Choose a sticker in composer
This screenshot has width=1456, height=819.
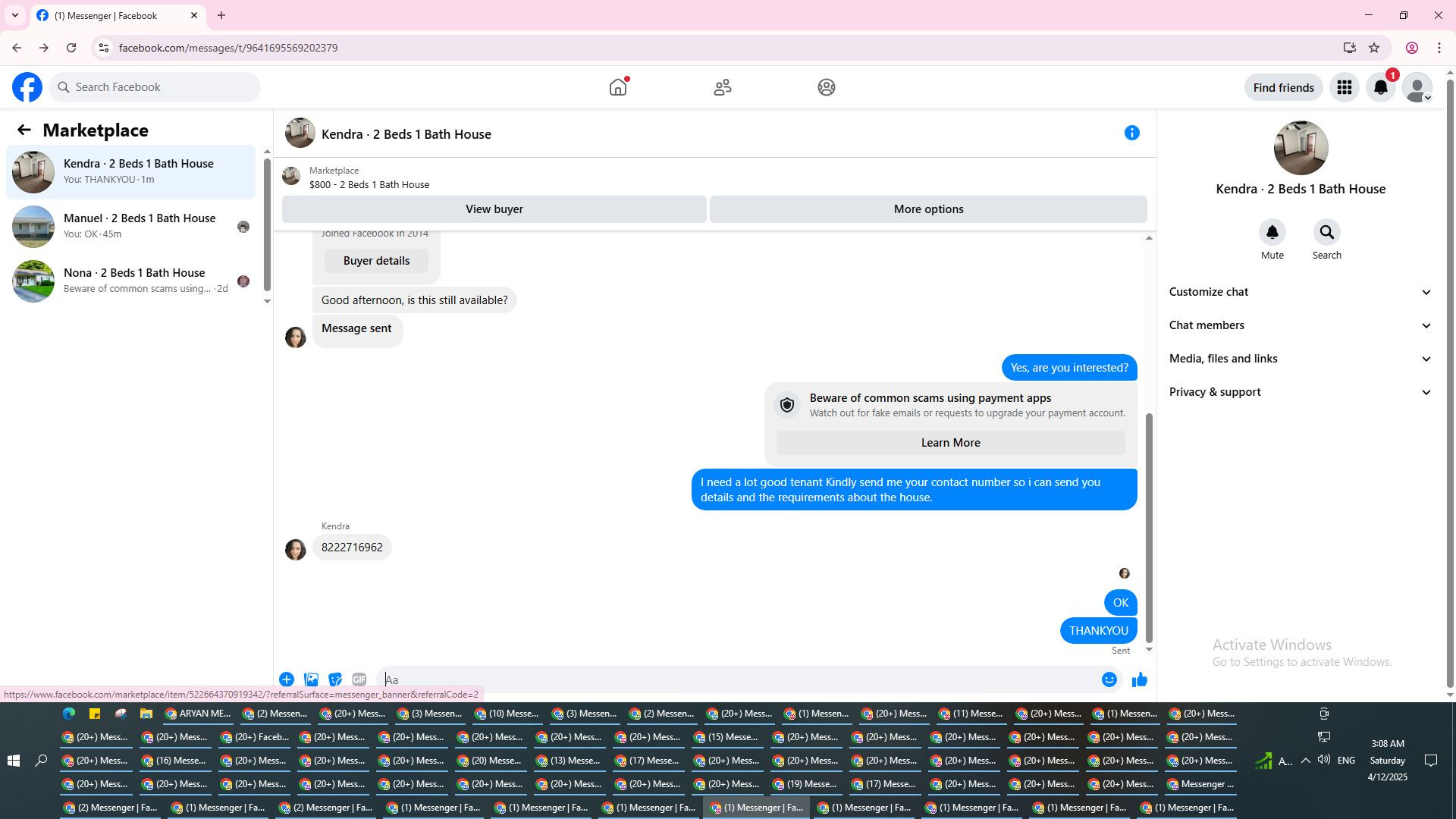point(335,679)
